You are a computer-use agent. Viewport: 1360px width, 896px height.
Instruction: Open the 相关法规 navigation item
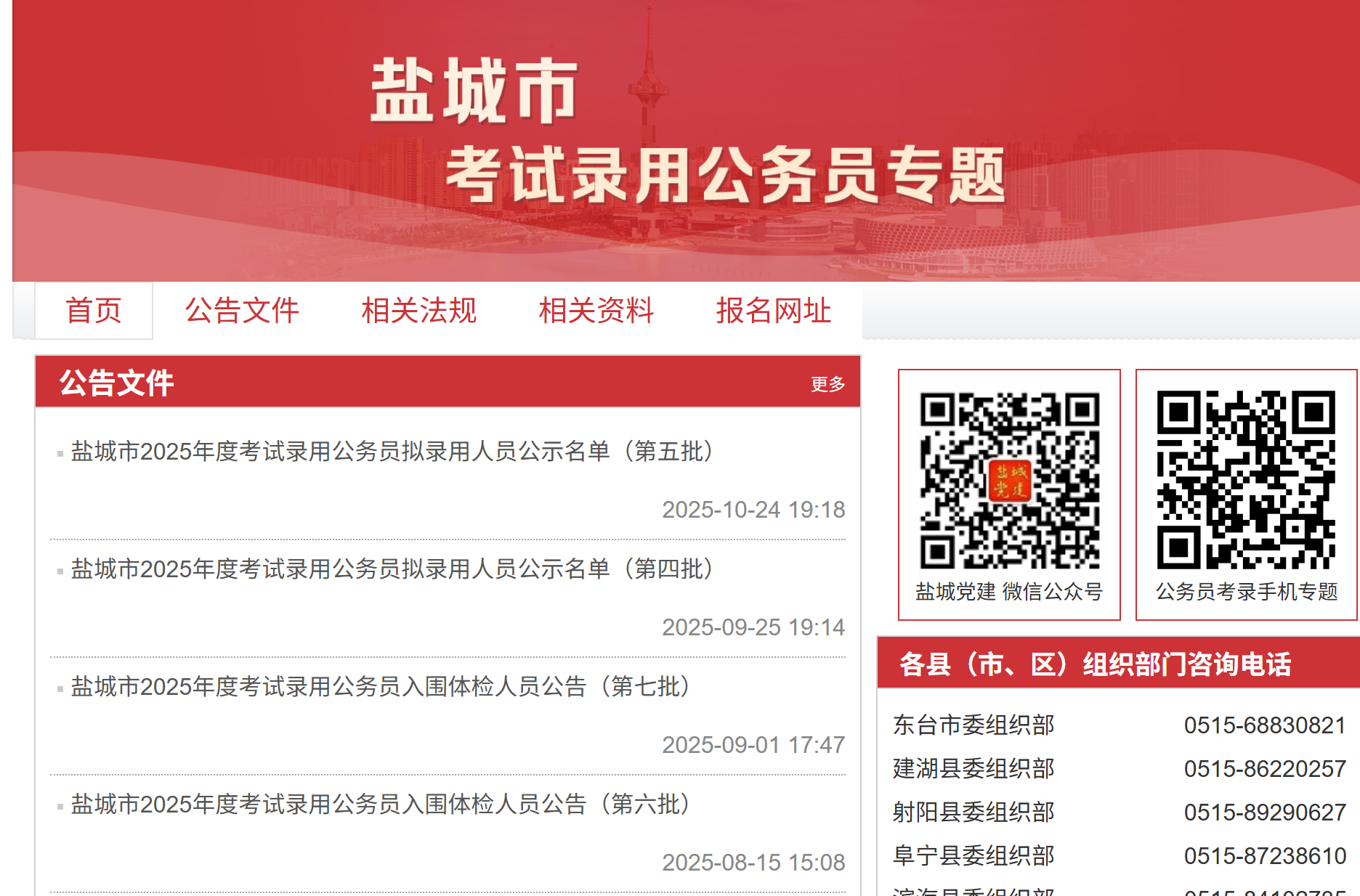pos(419,311)
